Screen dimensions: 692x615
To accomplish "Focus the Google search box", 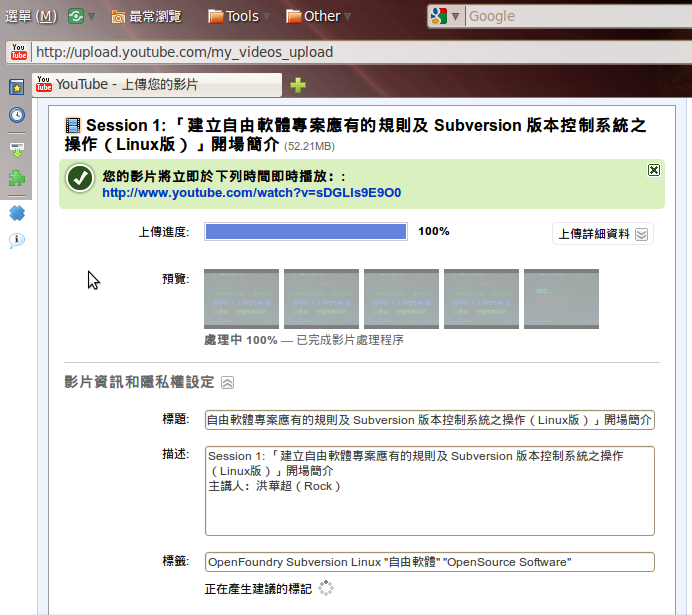I will tap(578, 16).
